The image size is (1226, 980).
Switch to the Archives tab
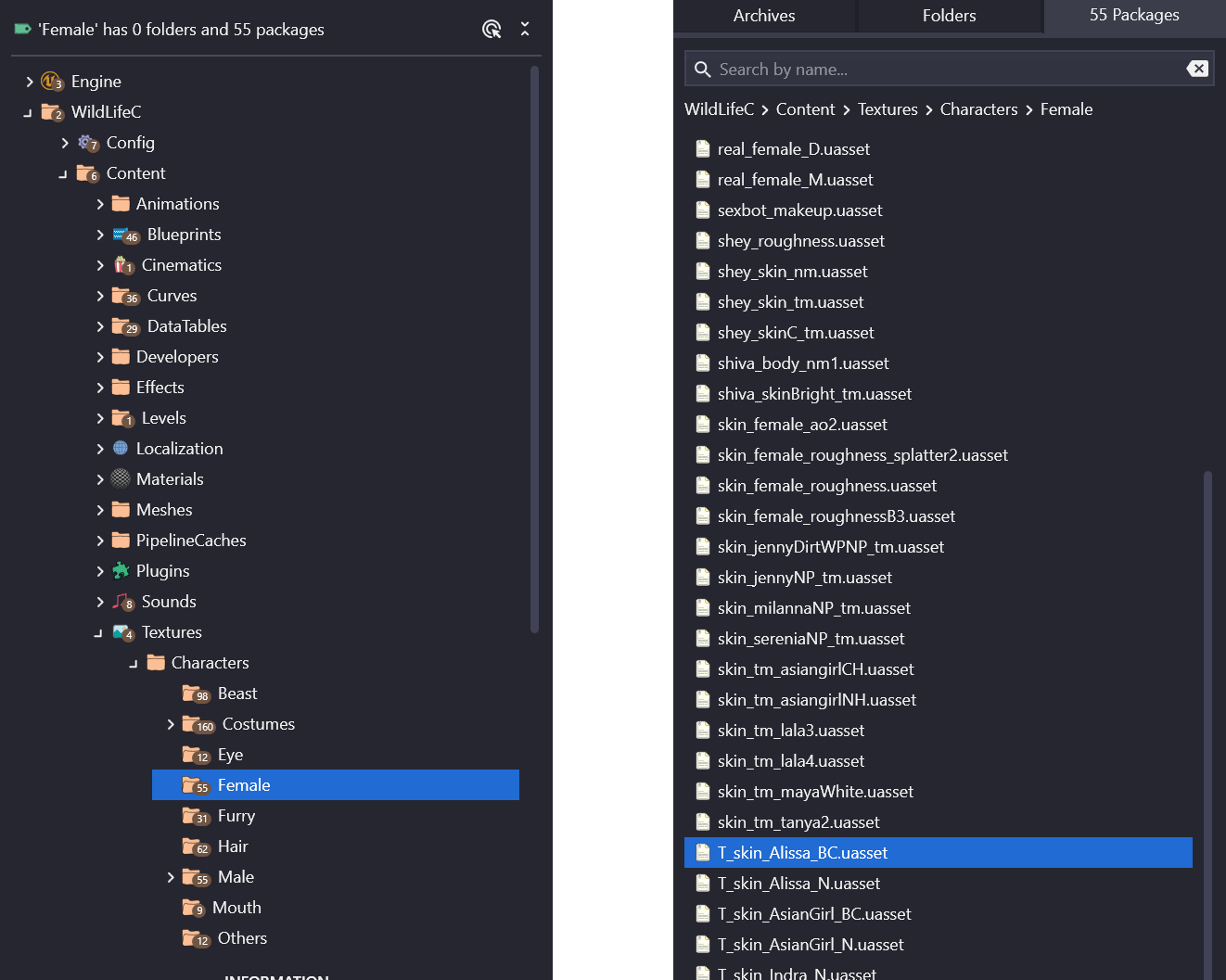point(763,16)
